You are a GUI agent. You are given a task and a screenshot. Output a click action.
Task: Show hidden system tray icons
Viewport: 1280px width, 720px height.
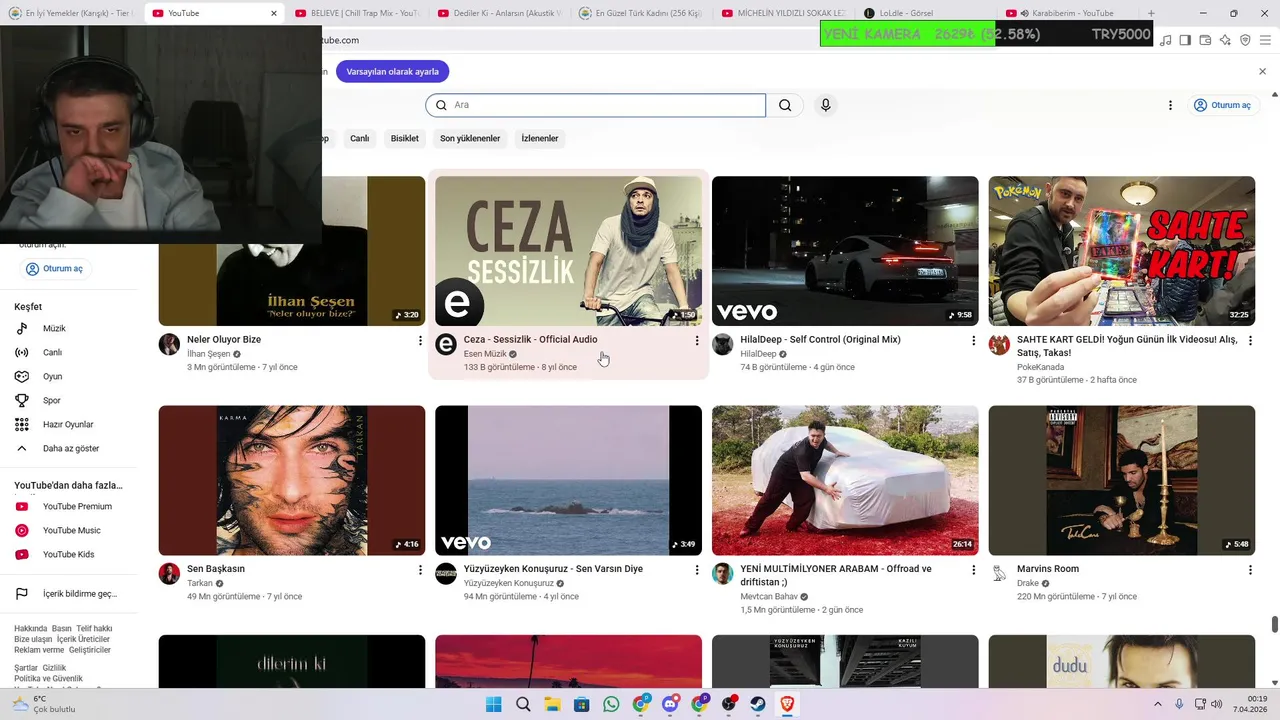[1158, 704]
